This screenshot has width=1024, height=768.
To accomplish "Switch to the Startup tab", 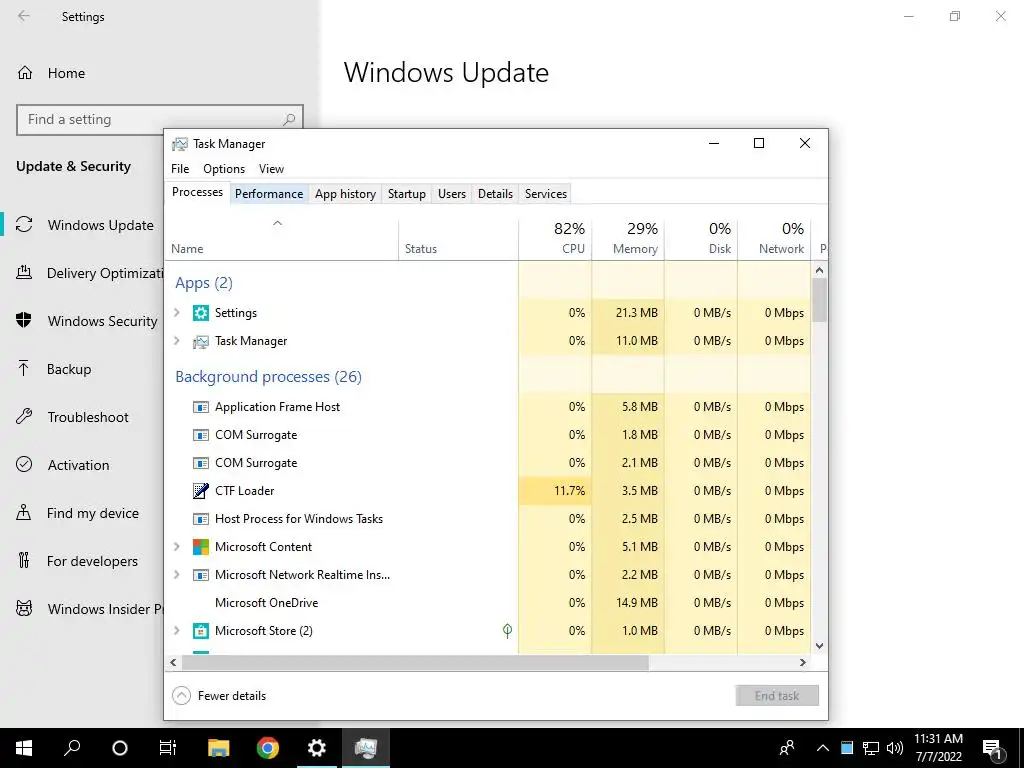I will pyautogui.click(x=407, y=194).
